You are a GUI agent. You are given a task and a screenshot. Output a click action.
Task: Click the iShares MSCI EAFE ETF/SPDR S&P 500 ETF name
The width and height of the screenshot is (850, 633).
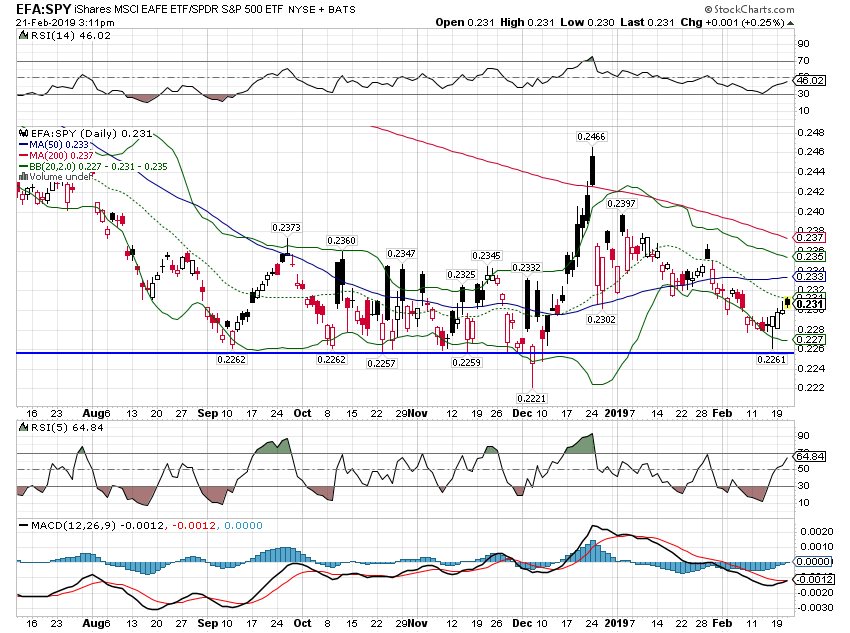pos(178,9)
